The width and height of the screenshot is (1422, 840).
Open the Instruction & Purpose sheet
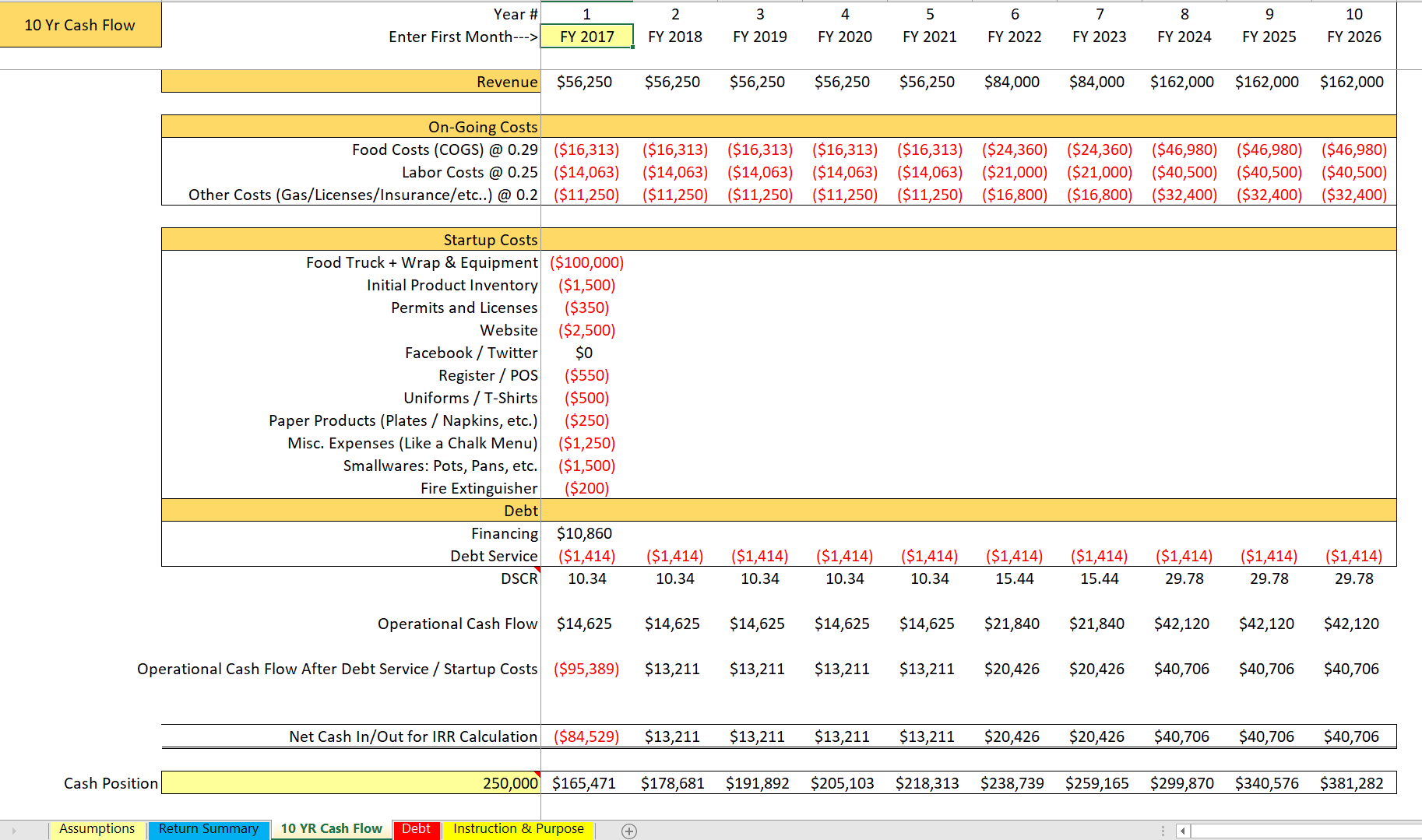pyautogui.click(x=518, y=829)
